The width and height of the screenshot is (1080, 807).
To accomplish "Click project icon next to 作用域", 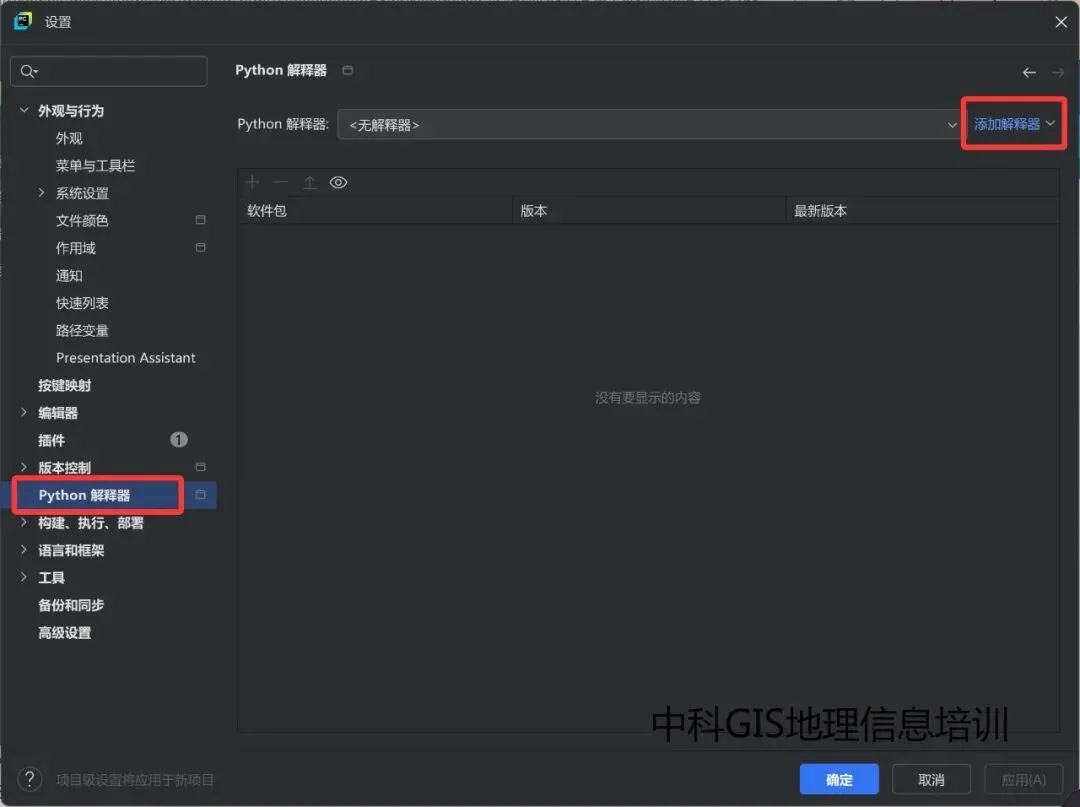I will tap(200, 247).
